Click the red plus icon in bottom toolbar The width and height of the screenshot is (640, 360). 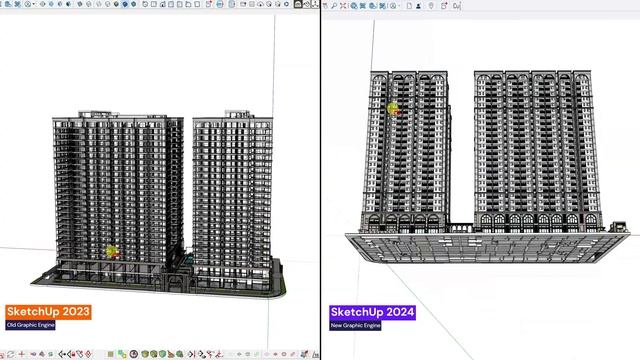pyautogui.click(x=22, y=354)
